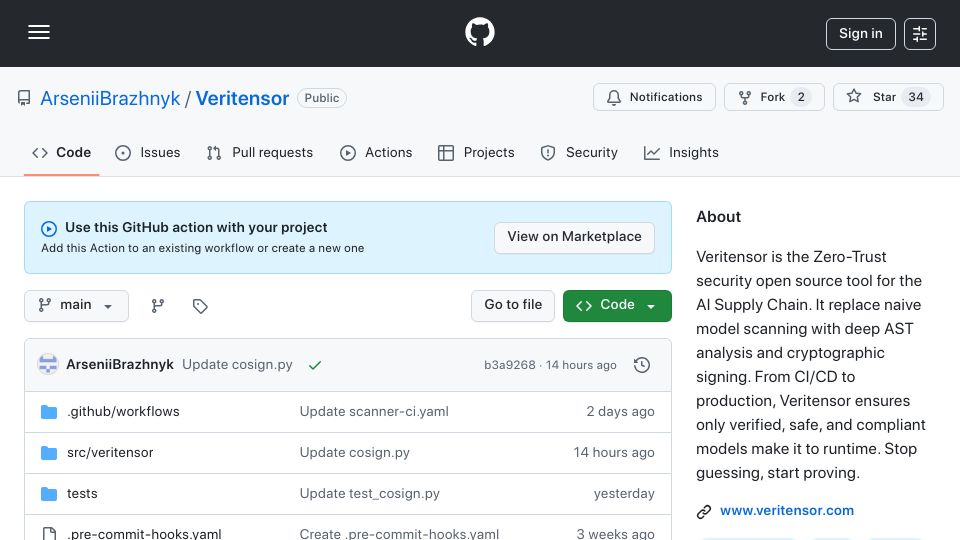The height and width of the screenshot is (540, 960).
Task: Click the '2 days ago' timestamp
Action: [x=620, y=411]
